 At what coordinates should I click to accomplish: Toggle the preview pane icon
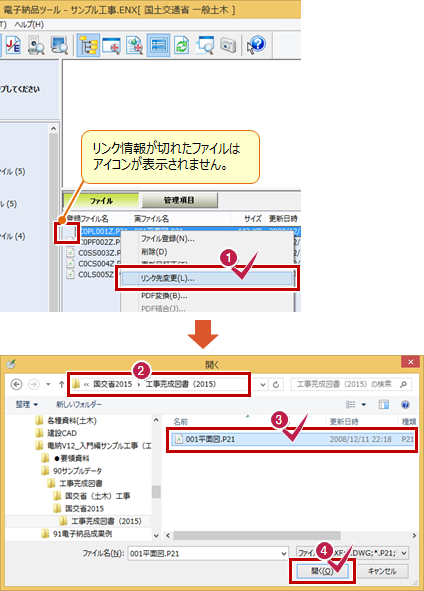pos(384,404)
